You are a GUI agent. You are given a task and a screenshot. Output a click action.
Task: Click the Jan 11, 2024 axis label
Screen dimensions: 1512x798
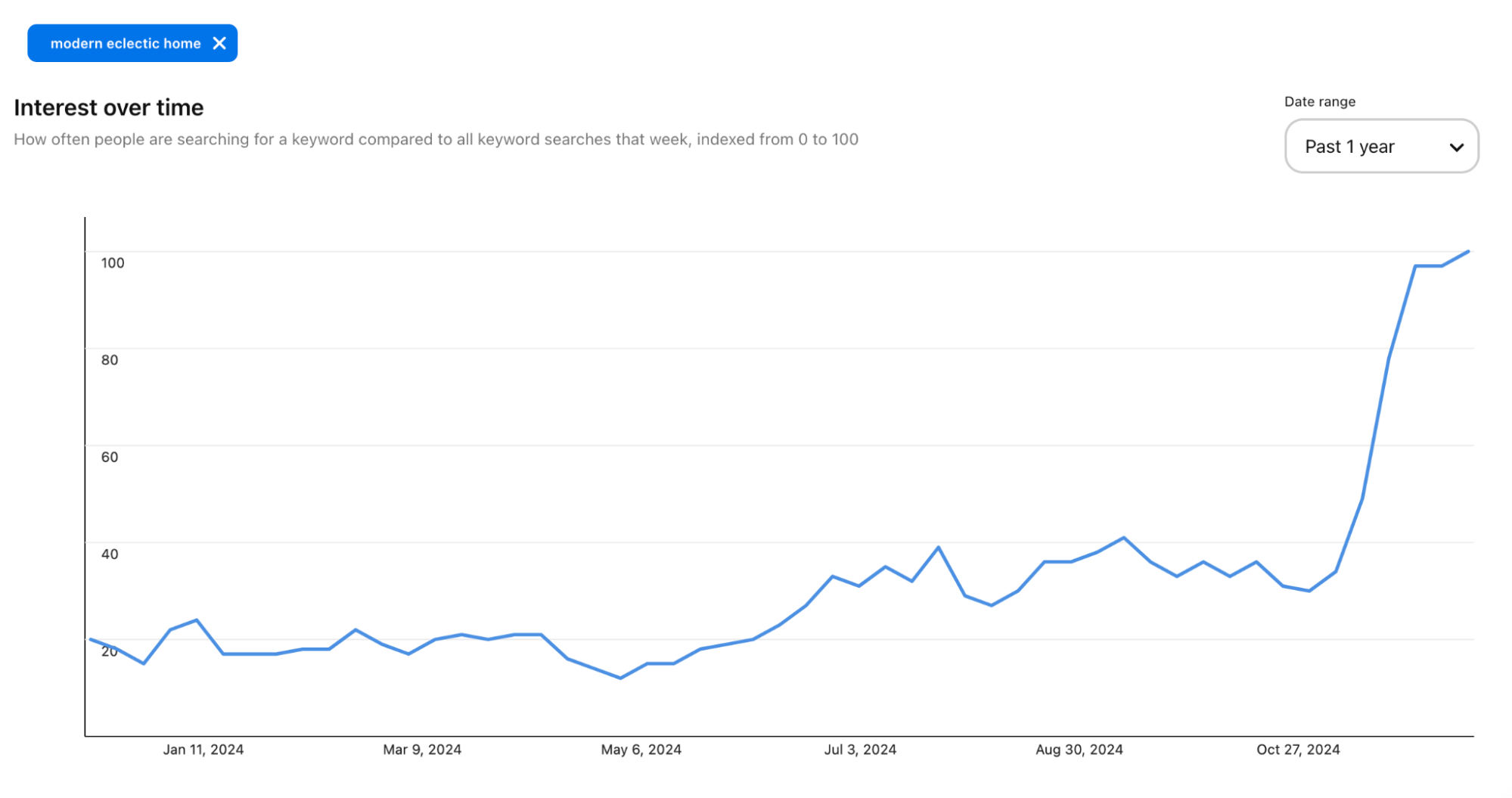[203, 750]
